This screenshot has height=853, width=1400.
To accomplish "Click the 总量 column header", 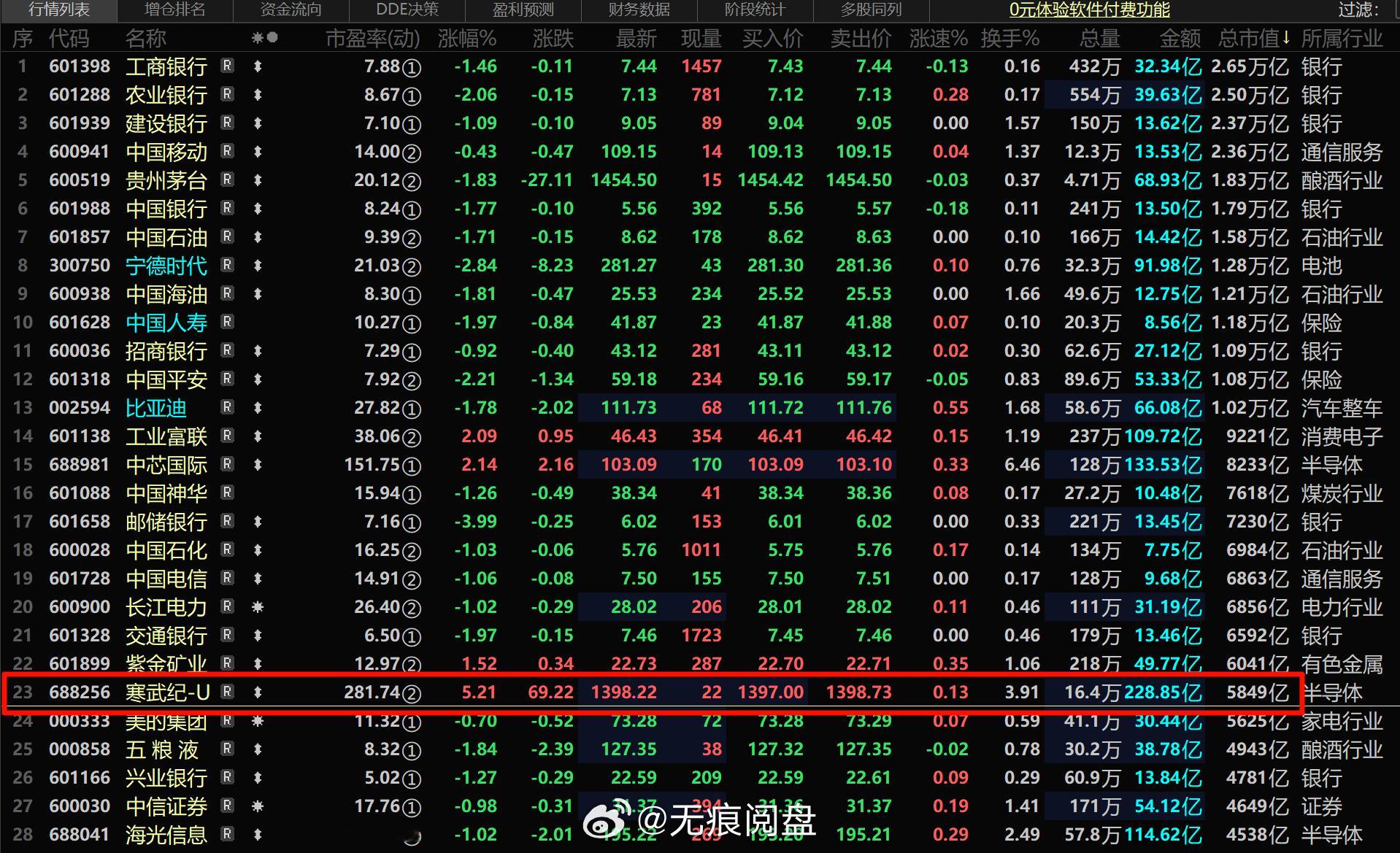I will (x=1099, y=38).
